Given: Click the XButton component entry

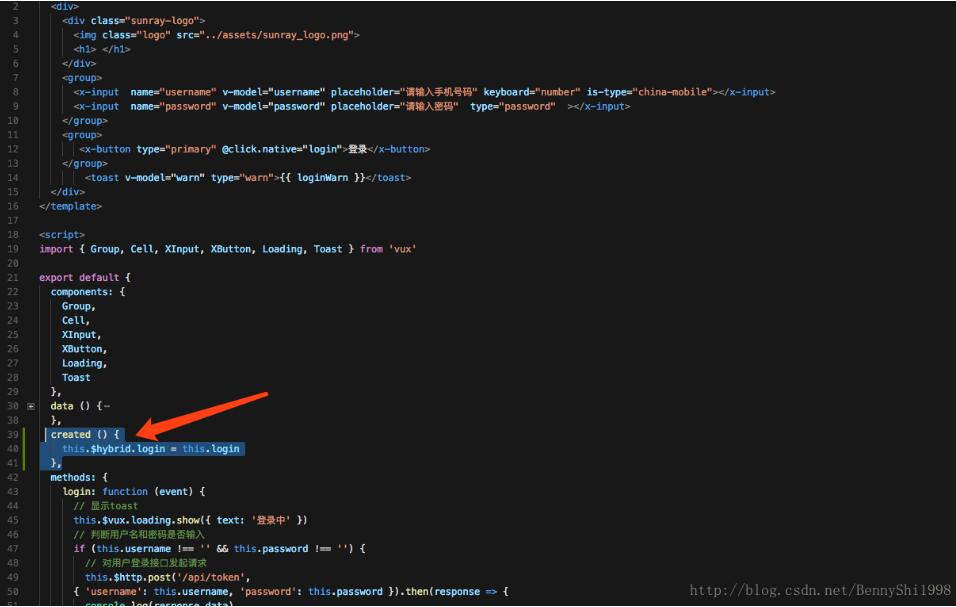Looking at the screenshot, I should tap(83, 348).
